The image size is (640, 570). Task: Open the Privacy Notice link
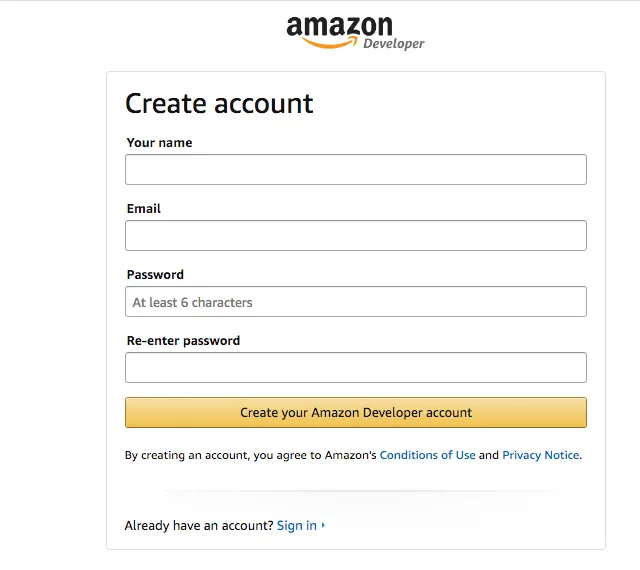(x=540, y=455)
